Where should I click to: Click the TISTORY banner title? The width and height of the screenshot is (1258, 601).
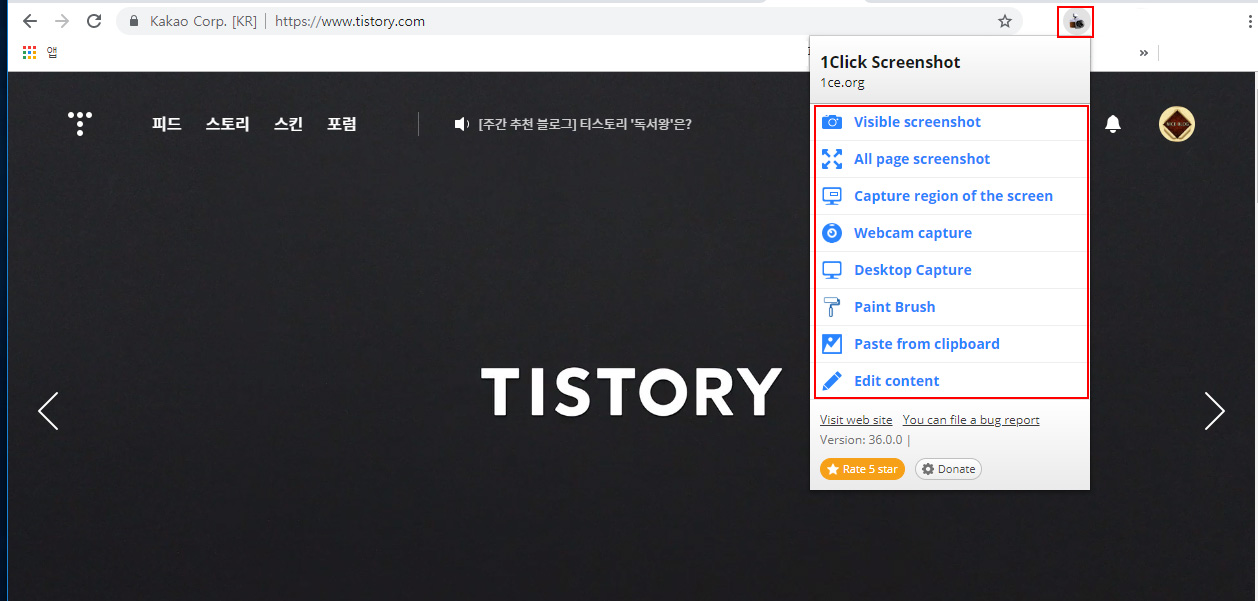click(632, 391)
